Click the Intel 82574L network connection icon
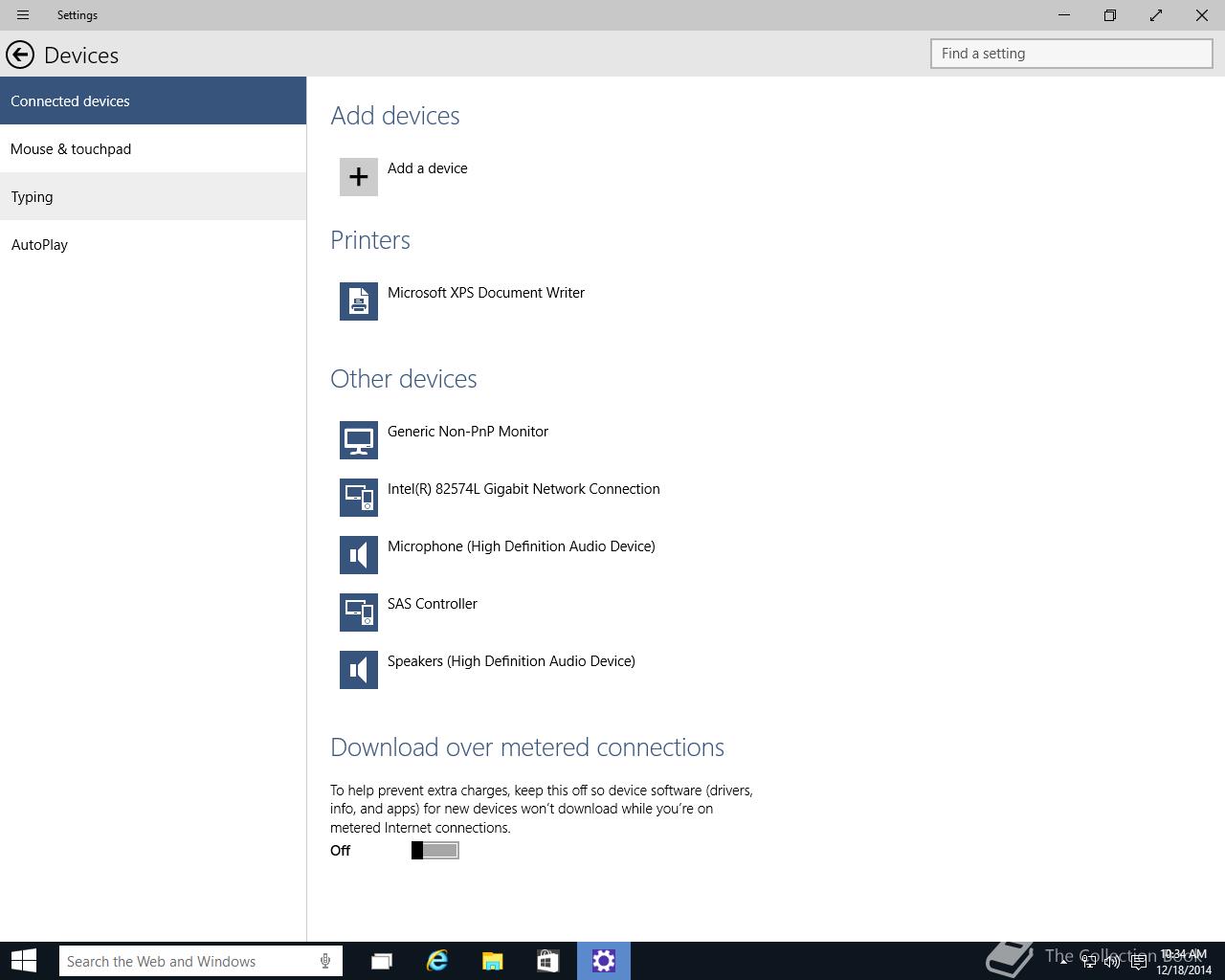The height and width of the screenshot is (980, 1225). point(359,498)
